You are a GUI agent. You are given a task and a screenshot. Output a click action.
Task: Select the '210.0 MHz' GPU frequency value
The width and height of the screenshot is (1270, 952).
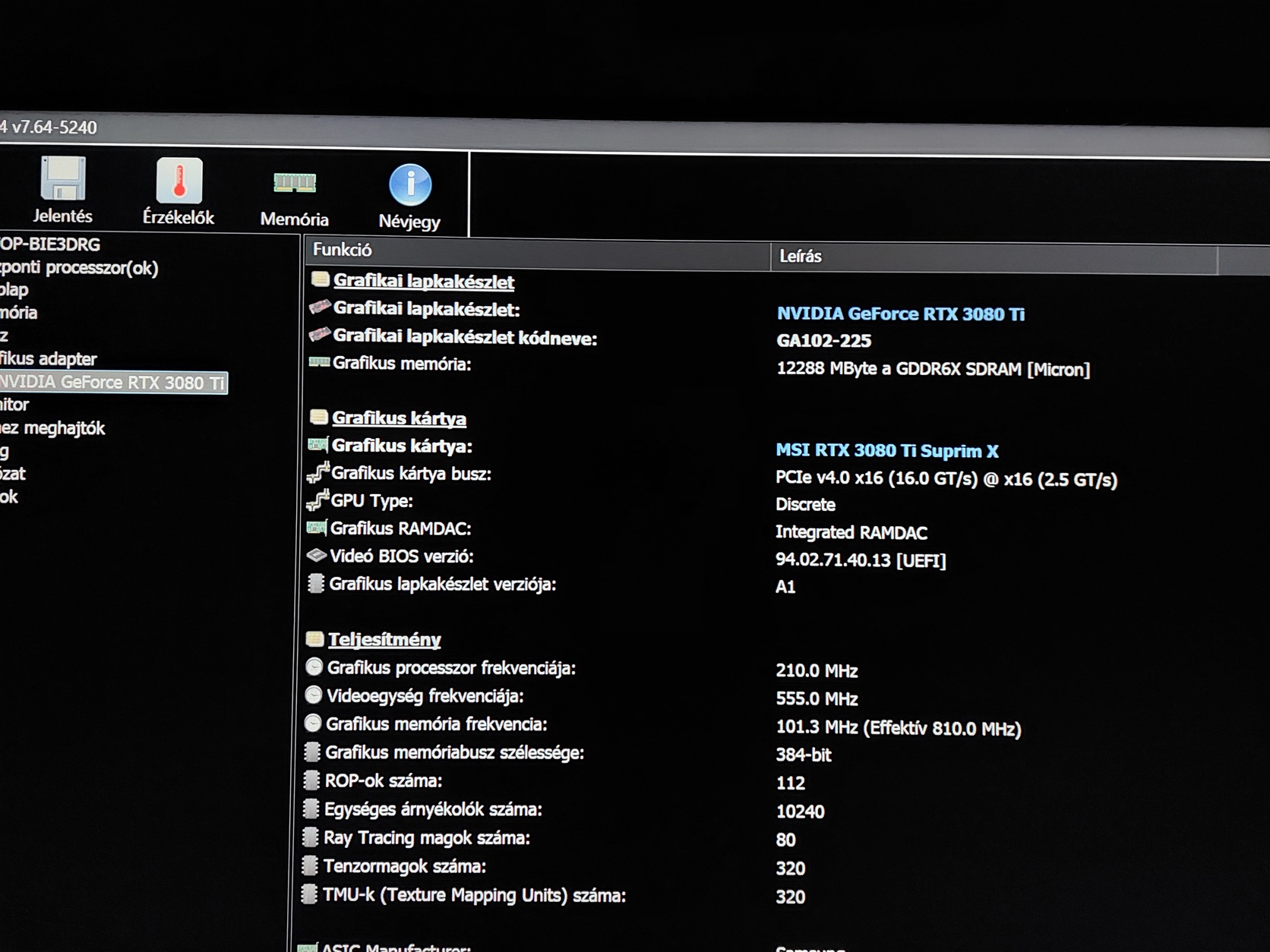click(x=817, y=670)
